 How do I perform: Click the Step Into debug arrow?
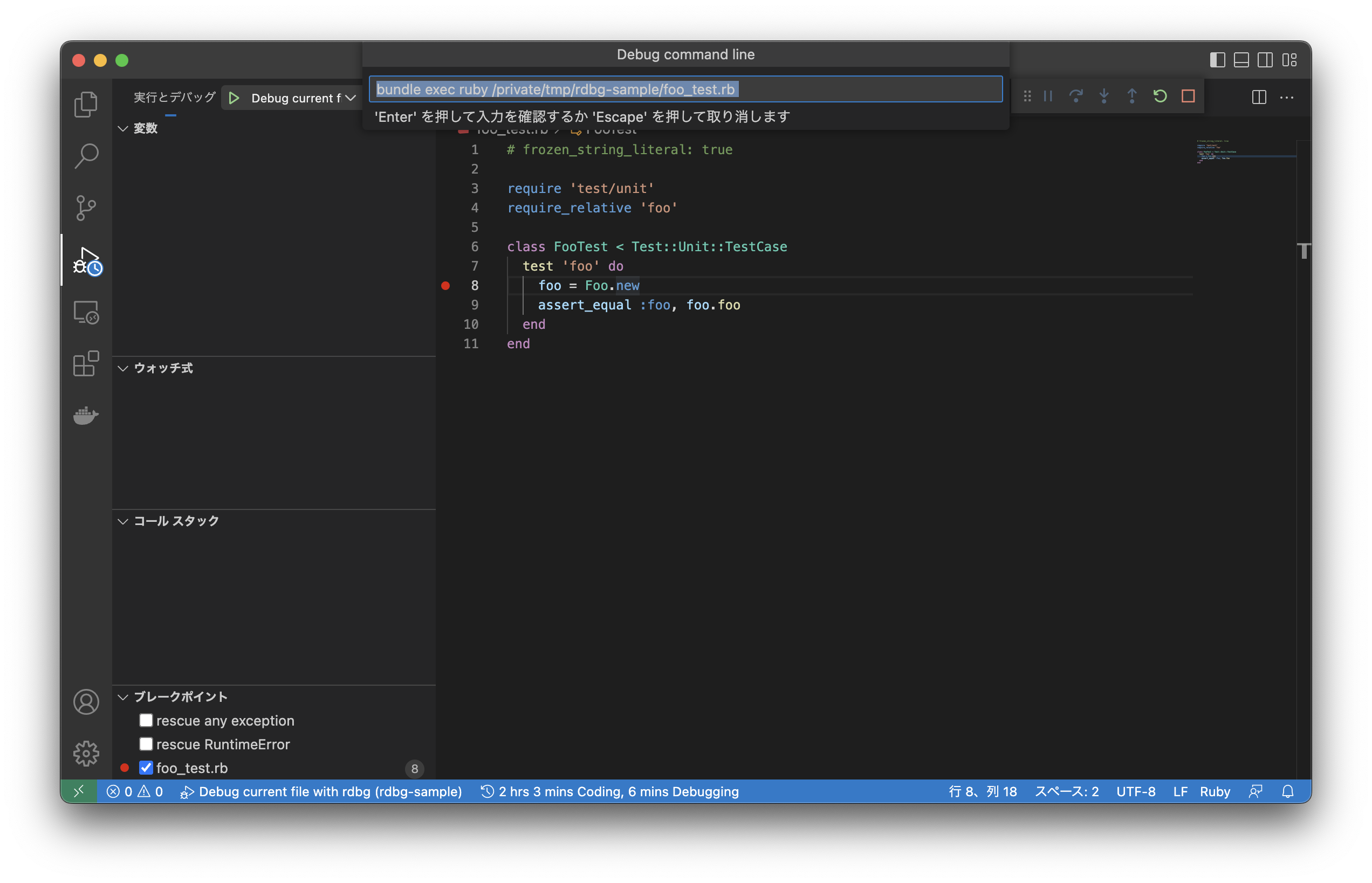click(x=1103, y=96)
